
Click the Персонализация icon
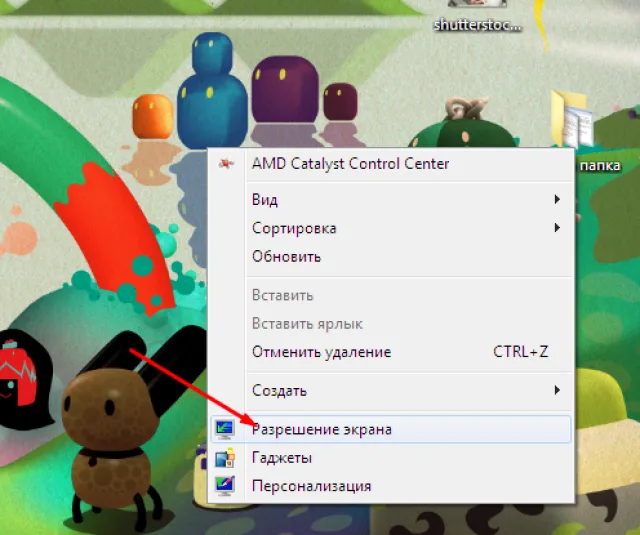(x=225, y=486)
